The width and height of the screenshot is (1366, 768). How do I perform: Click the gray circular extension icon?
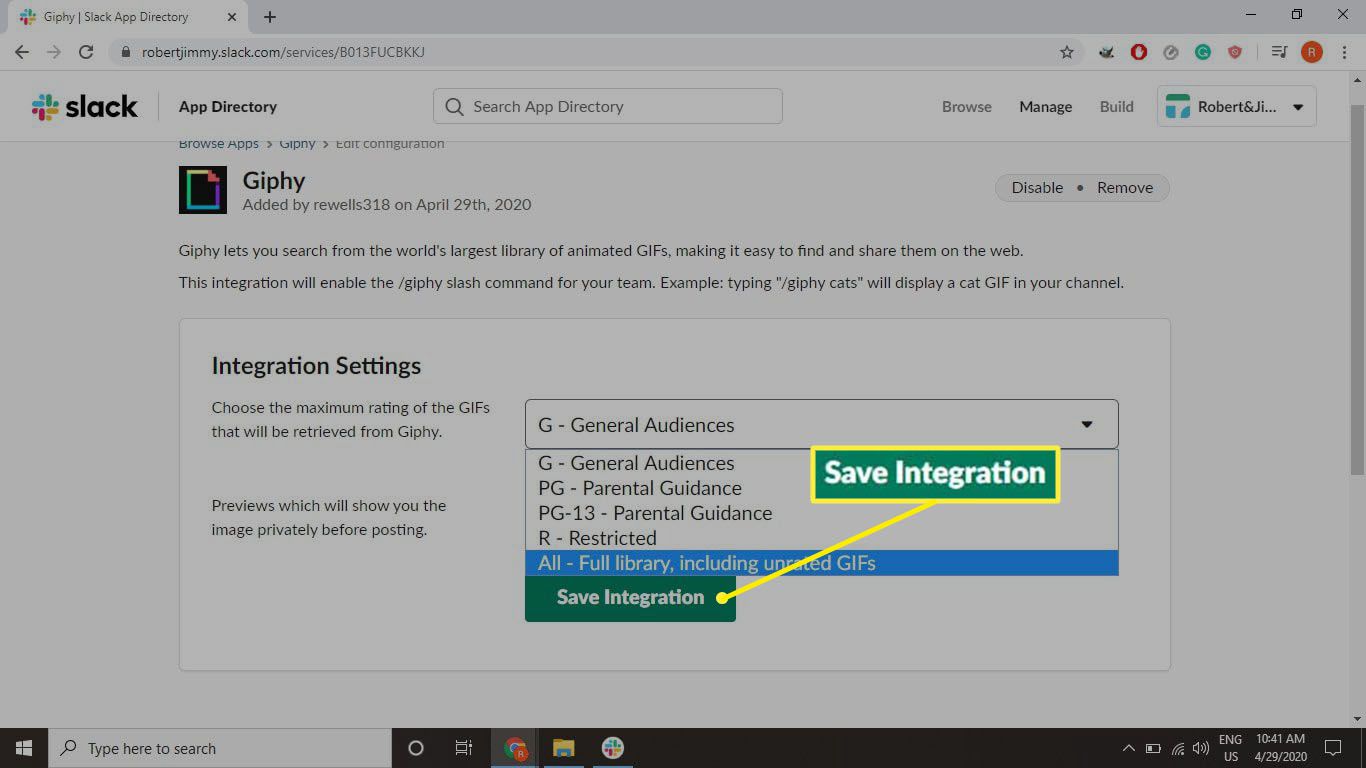click(1171, 52)
